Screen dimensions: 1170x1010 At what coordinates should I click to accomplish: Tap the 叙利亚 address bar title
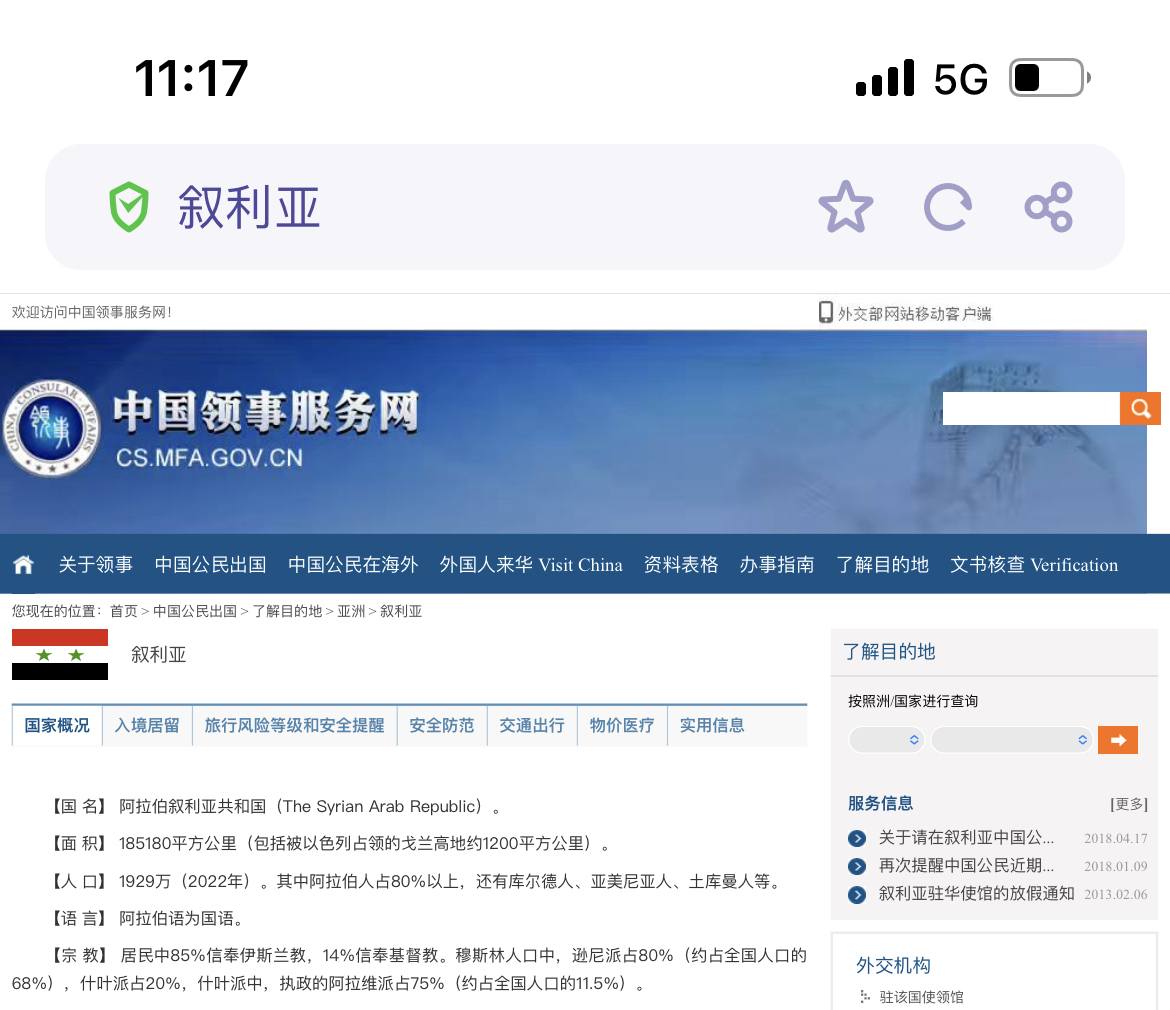click(249, 207)
